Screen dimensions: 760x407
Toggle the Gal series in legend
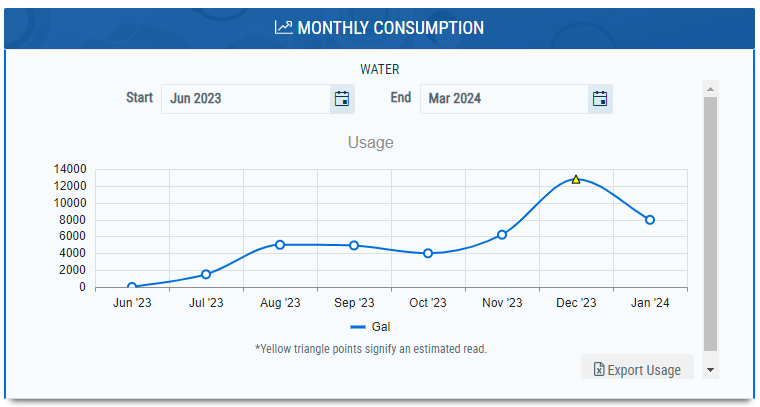tap(370, 327)
